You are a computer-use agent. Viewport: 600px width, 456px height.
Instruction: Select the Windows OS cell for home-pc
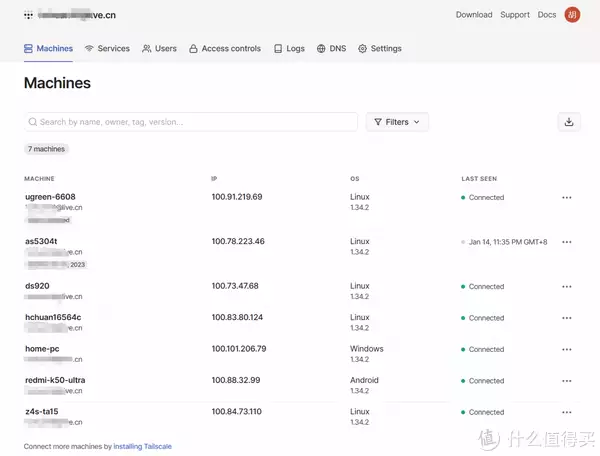(x=367, y=349)
